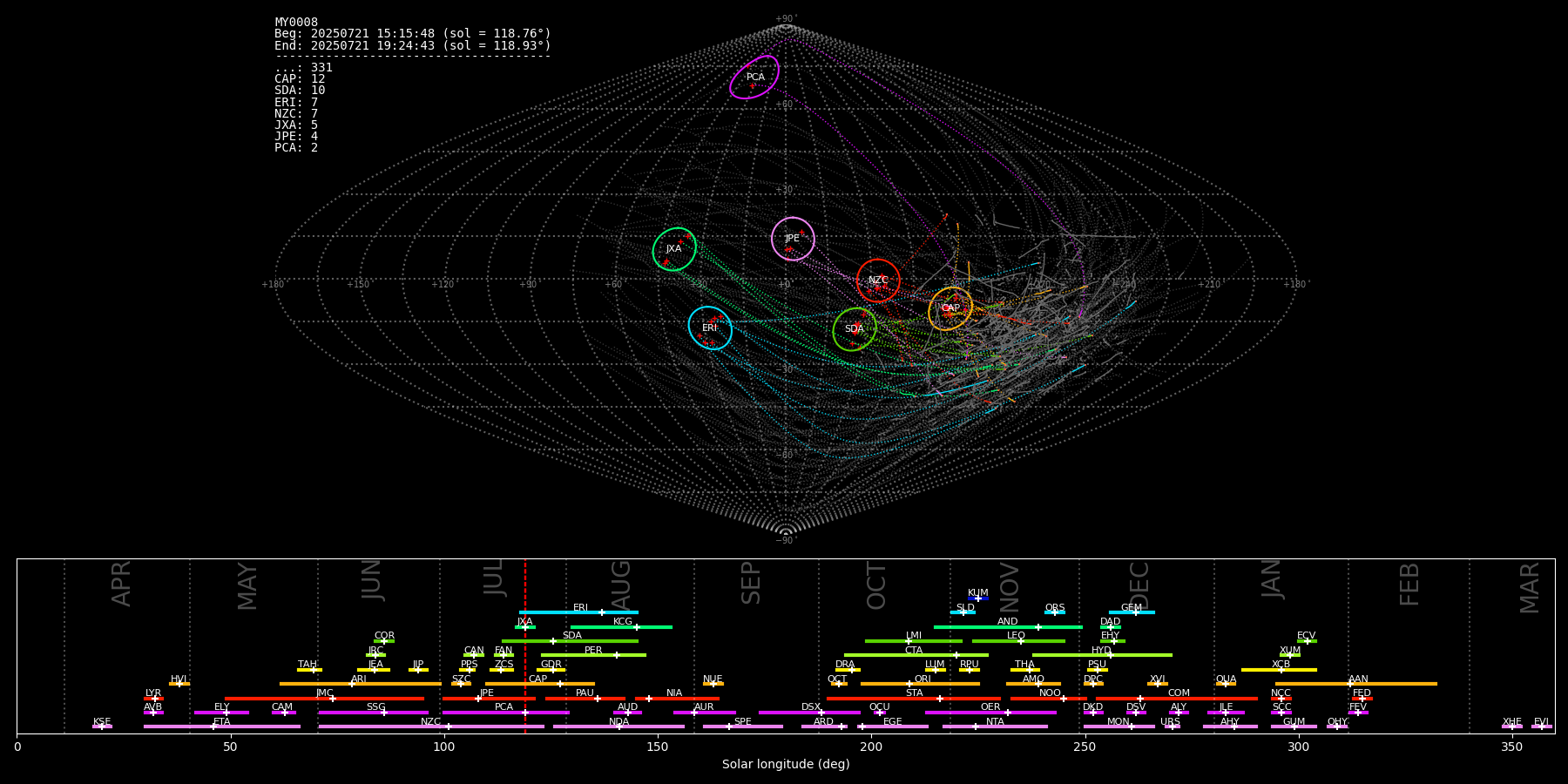Click the '...: 331' legend entry
Screen dimensions: 1568x784
coord(303,68)
